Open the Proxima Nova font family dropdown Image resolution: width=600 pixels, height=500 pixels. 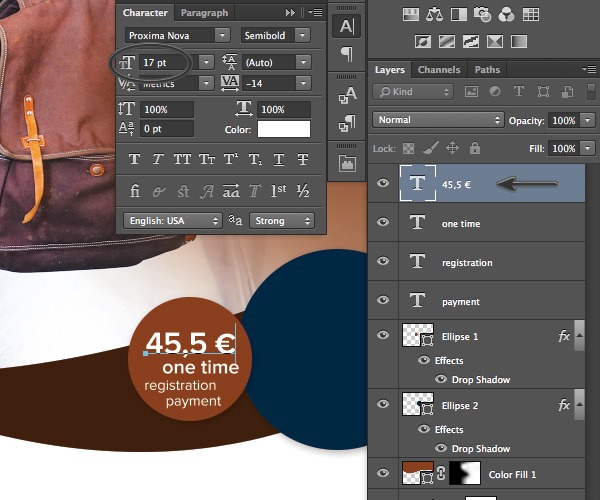tap(222, 36)
